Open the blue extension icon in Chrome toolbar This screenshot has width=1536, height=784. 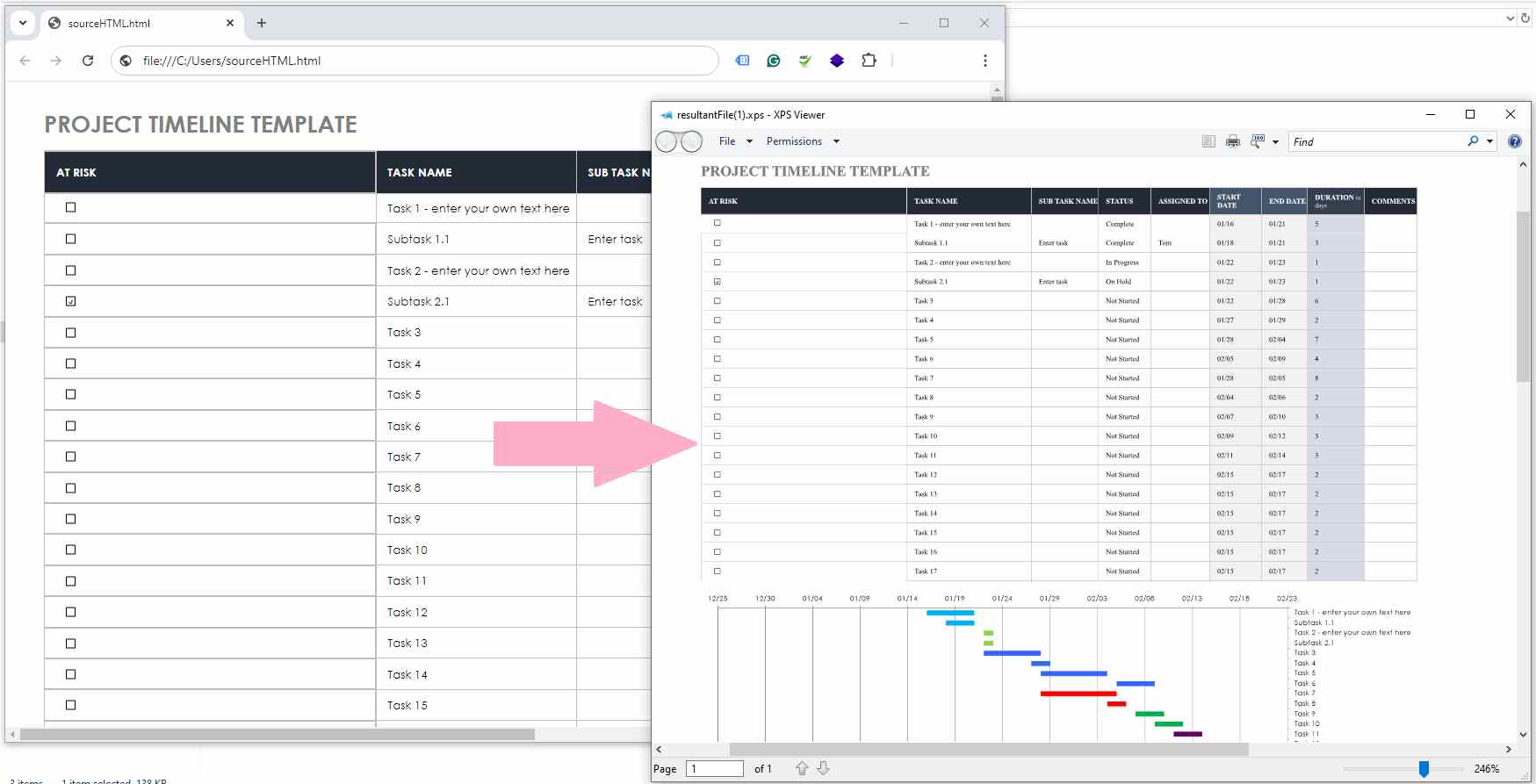742,61
